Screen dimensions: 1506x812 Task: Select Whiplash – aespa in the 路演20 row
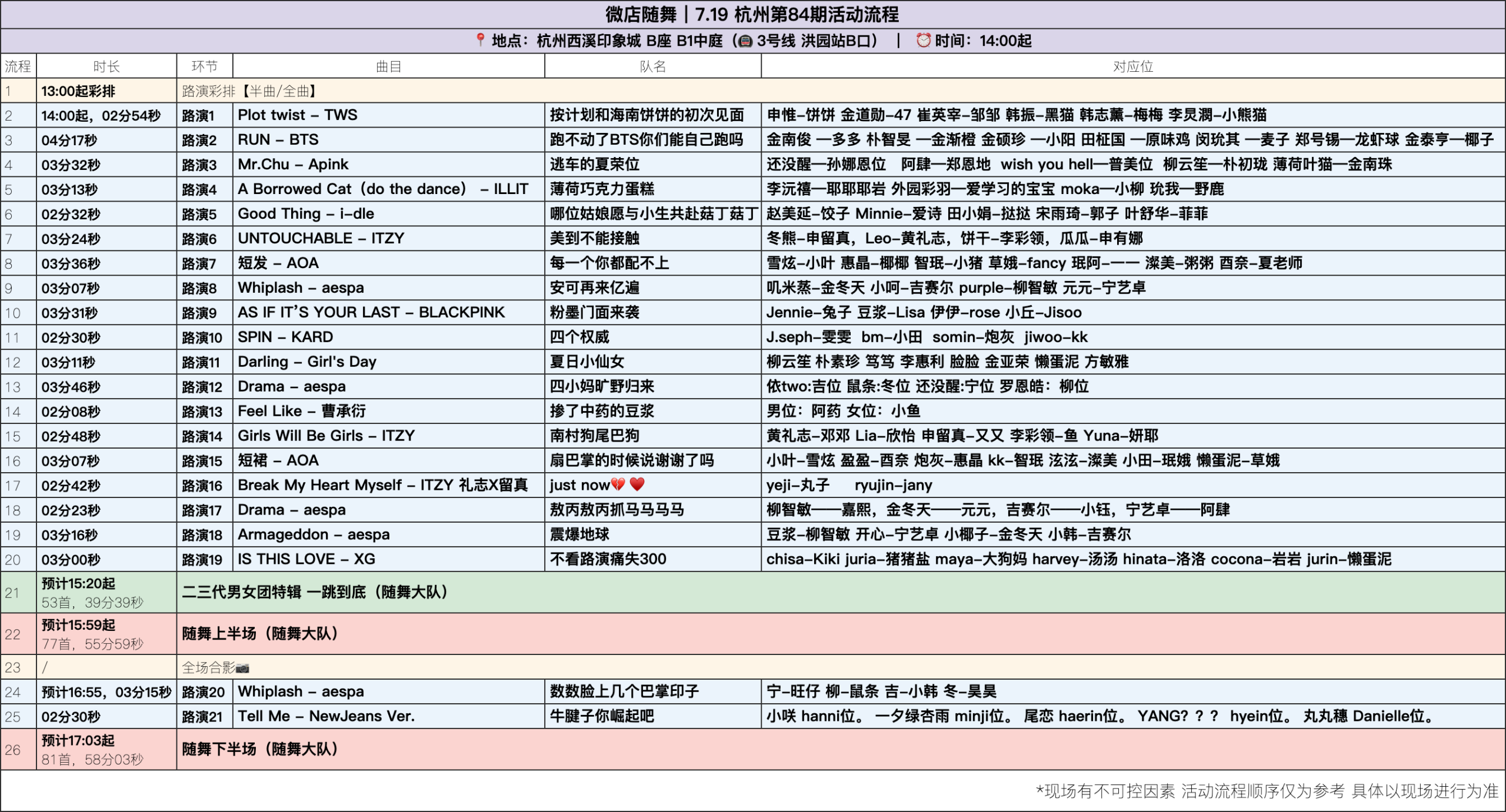(x=389, y=692)
